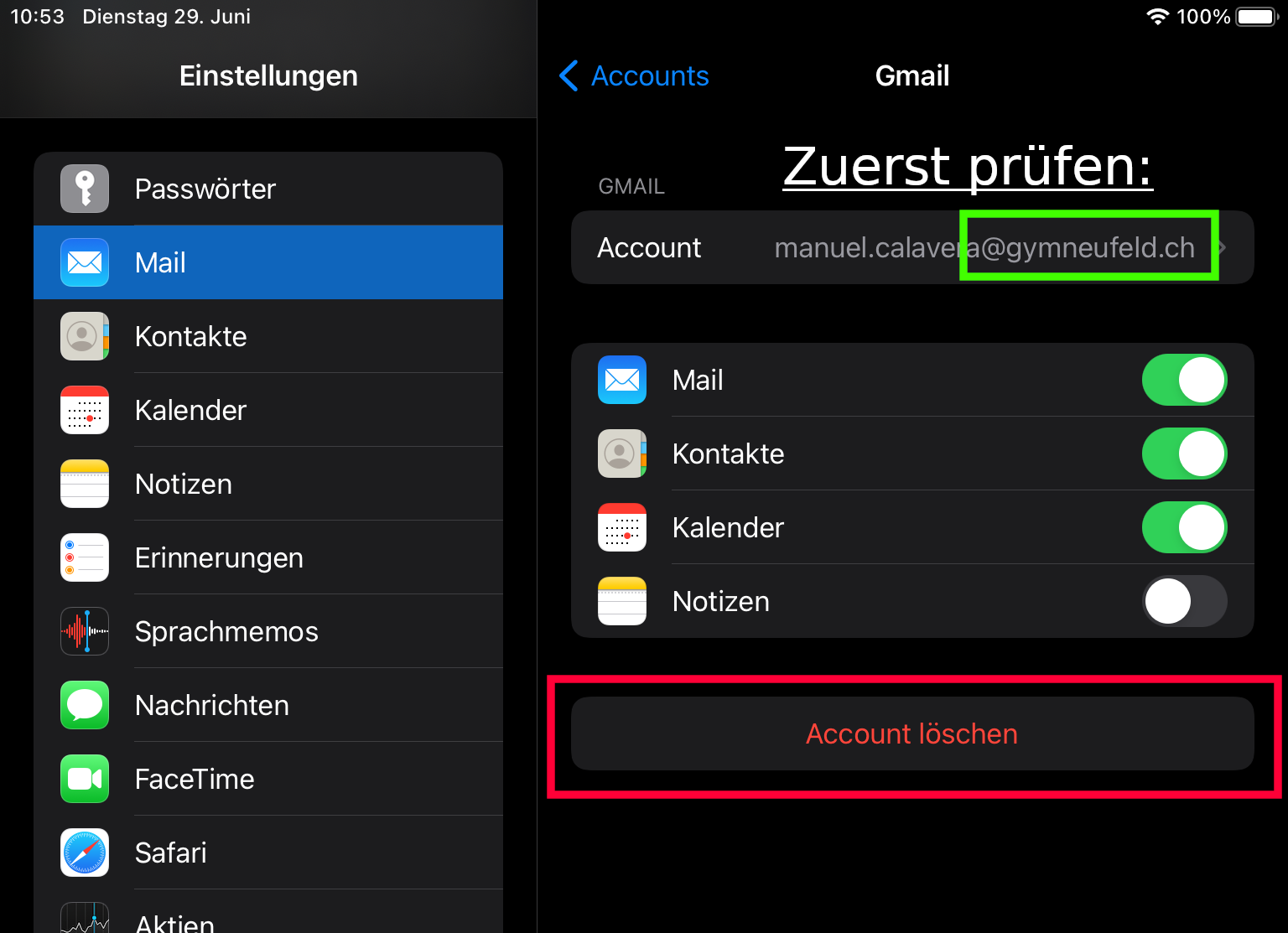
Task: Tap the battery indicator in status bar
Action: pyautogui.click(x=1256, y=17)
